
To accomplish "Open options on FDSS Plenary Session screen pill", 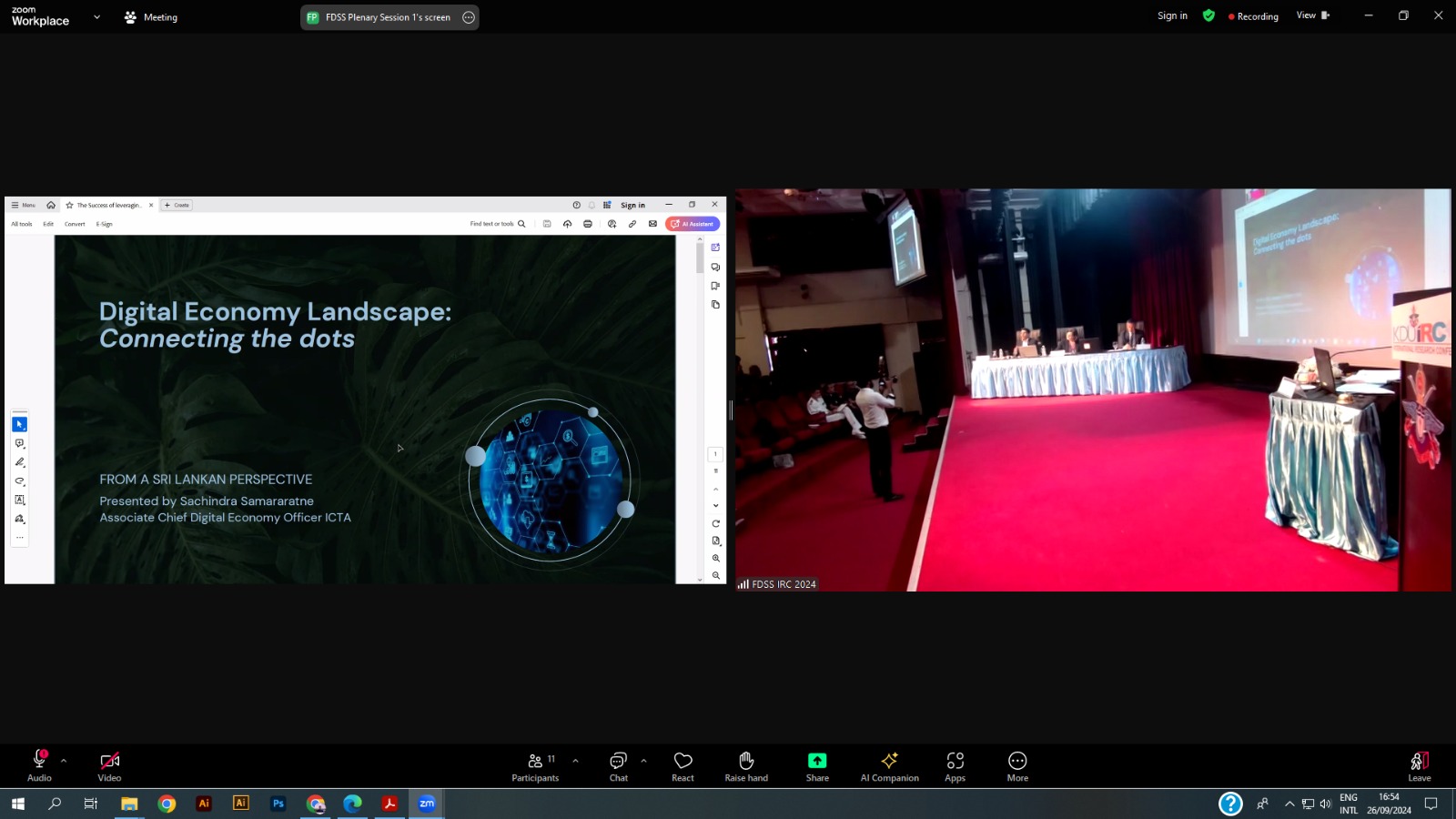I will [x=469, y=17].
